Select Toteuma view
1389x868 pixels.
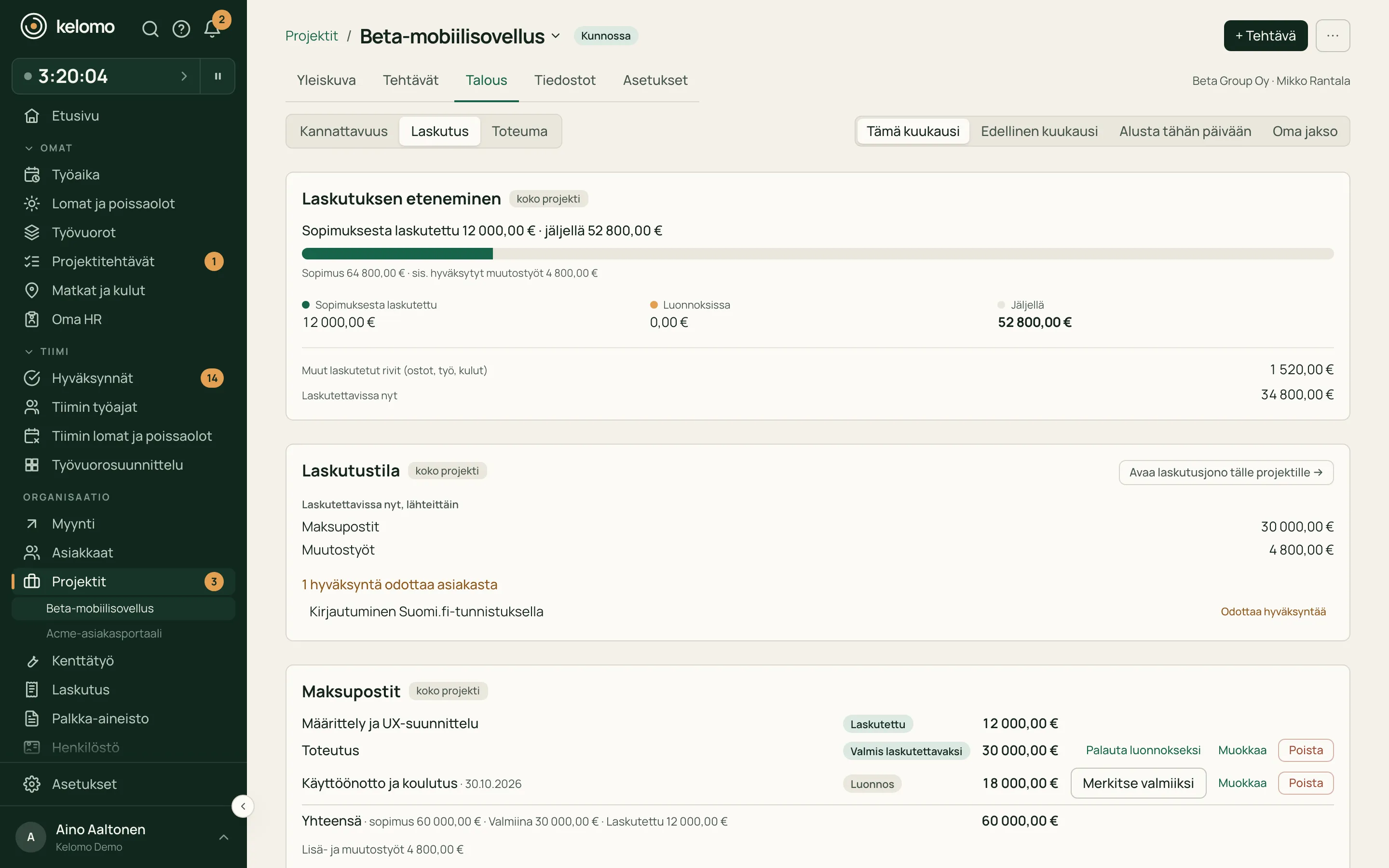point(519,132)
